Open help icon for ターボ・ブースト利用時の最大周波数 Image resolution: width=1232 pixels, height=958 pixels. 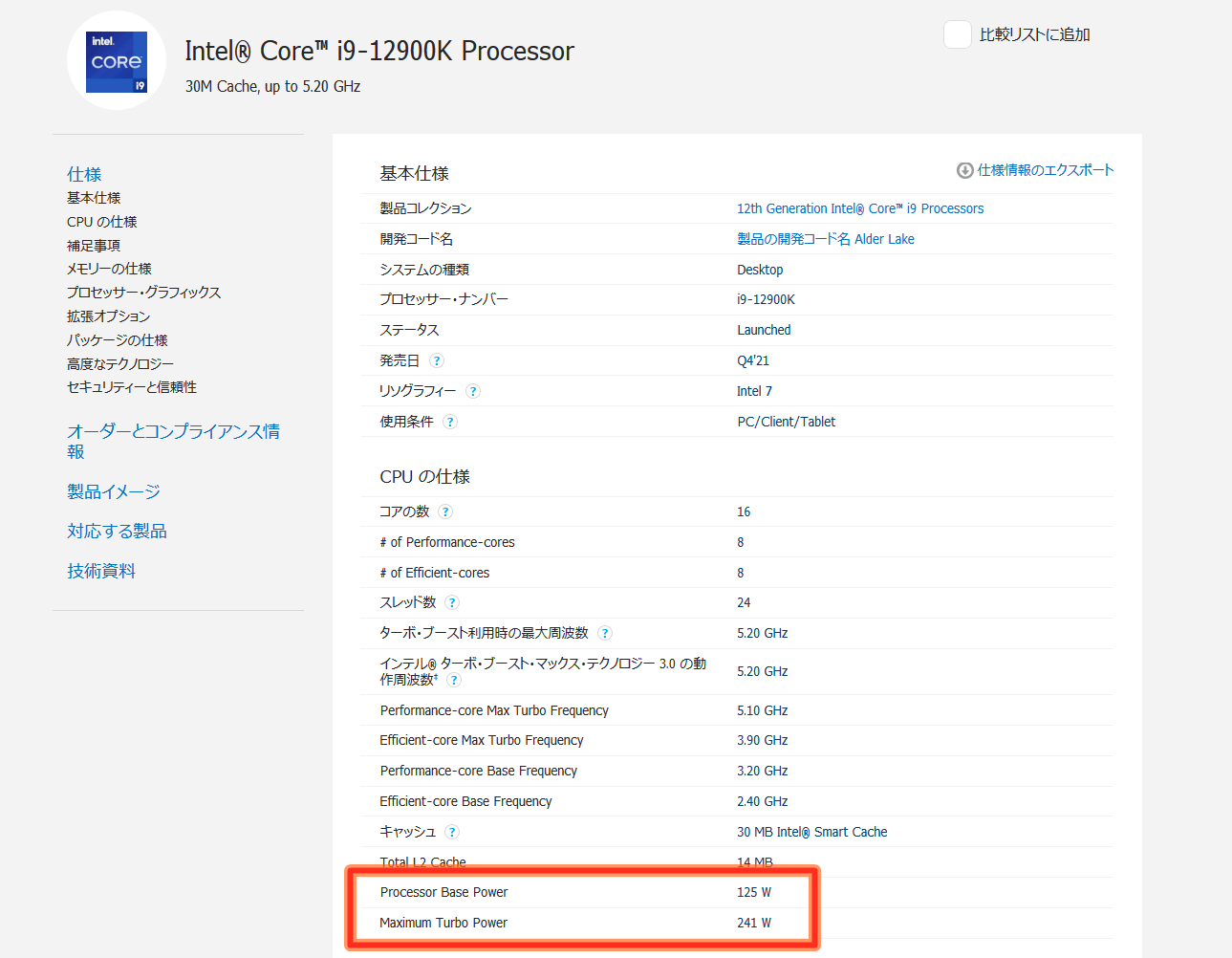[605, 633]
